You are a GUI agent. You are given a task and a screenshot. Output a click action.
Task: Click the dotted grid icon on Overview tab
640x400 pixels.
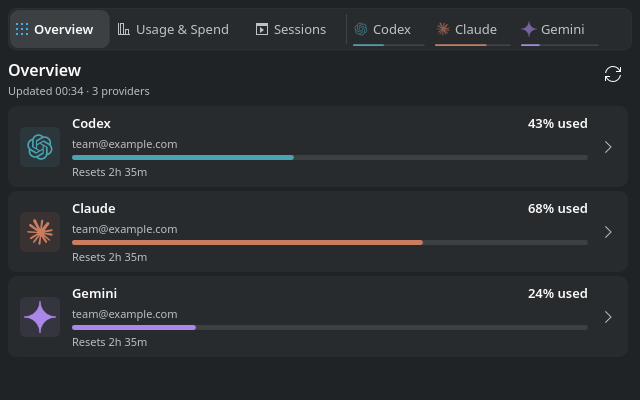pyautogui.click(x=22, y=29)
